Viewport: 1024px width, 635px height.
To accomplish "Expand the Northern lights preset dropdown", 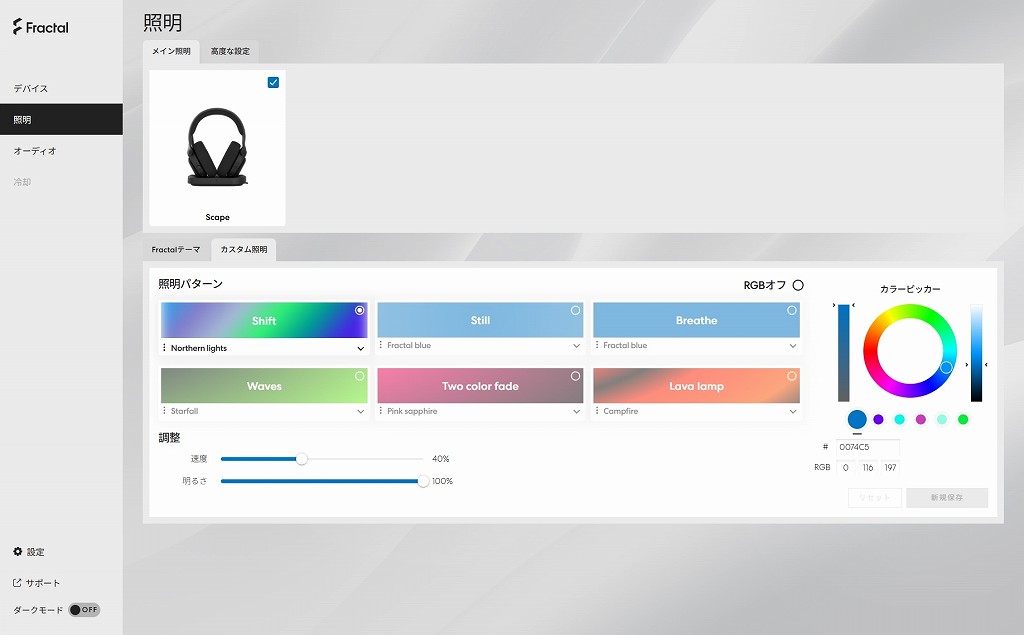I will click(x=360, y=349).
